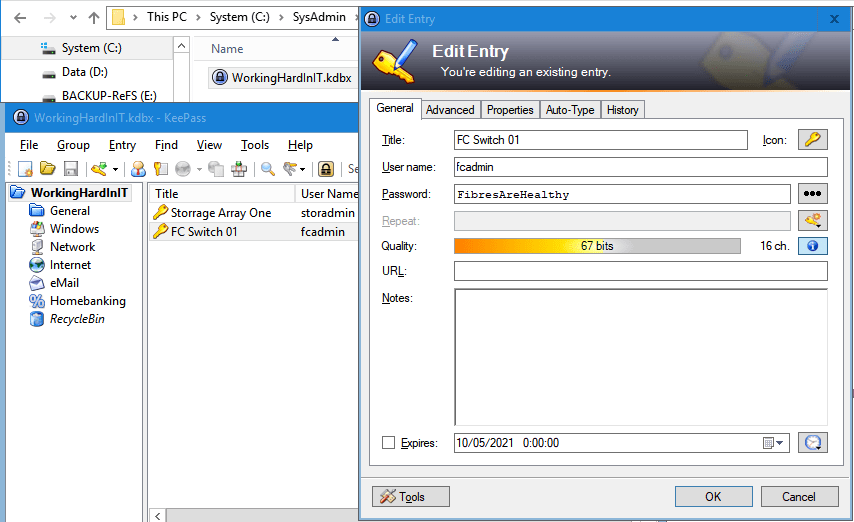Select the FC Switch 01 entry row

tap(254, 232)
